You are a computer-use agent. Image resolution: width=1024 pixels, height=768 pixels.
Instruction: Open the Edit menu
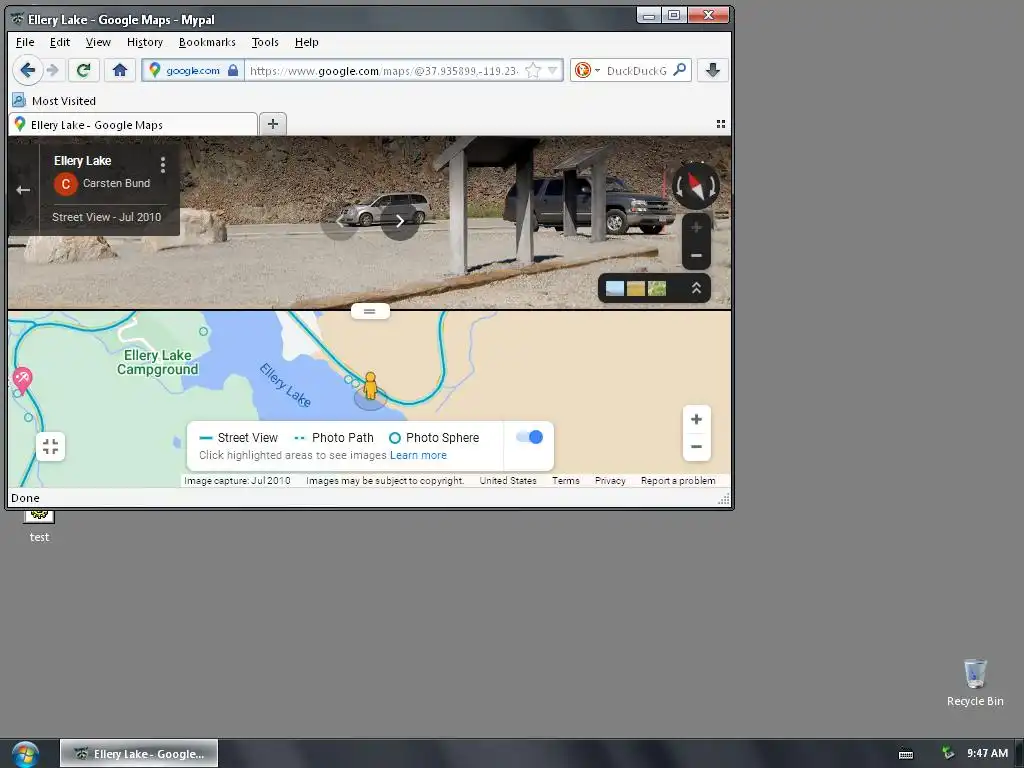[59, 42]
